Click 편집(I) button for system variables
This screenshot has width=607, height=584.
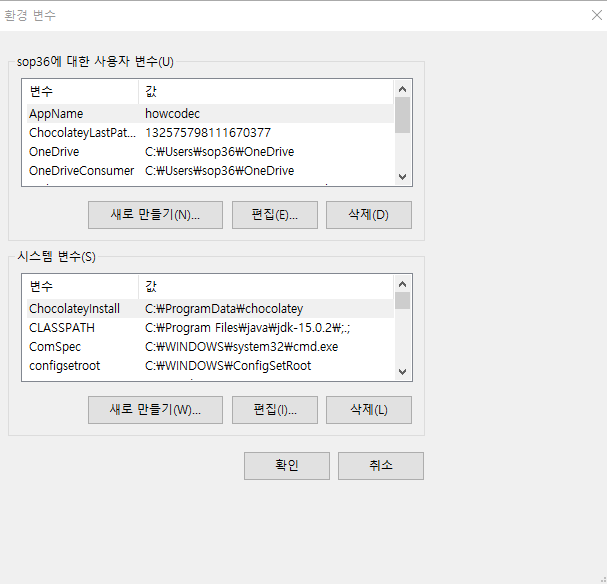point(275,410)
